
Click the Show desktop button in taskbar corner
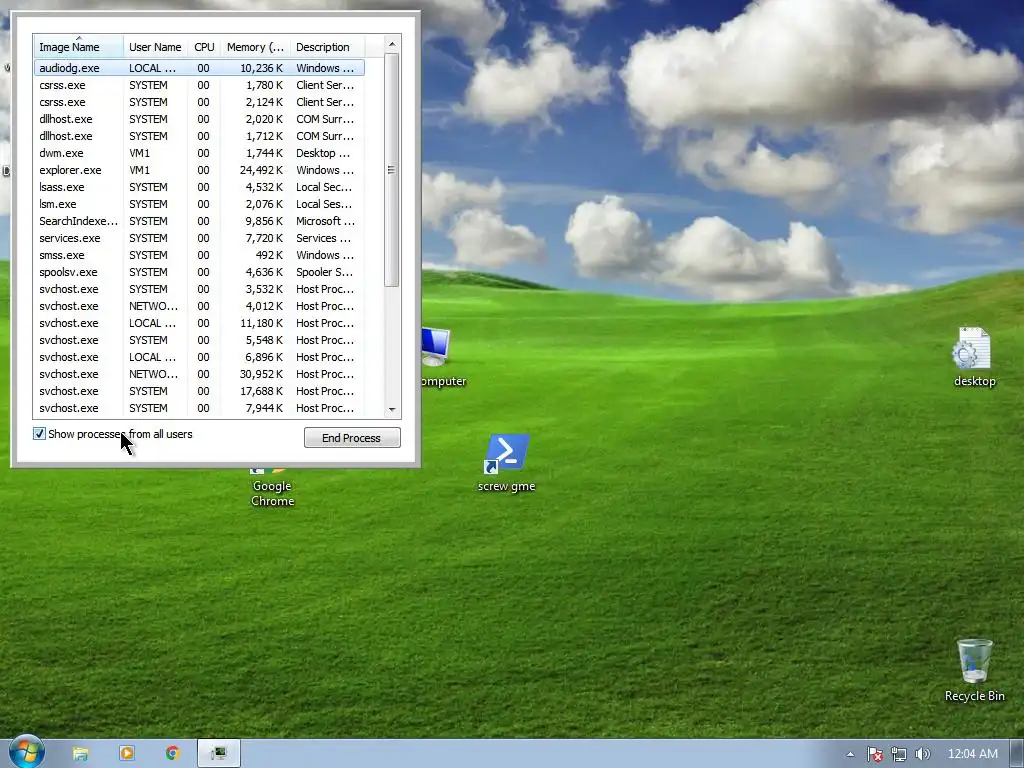(x=1017, y=754)
